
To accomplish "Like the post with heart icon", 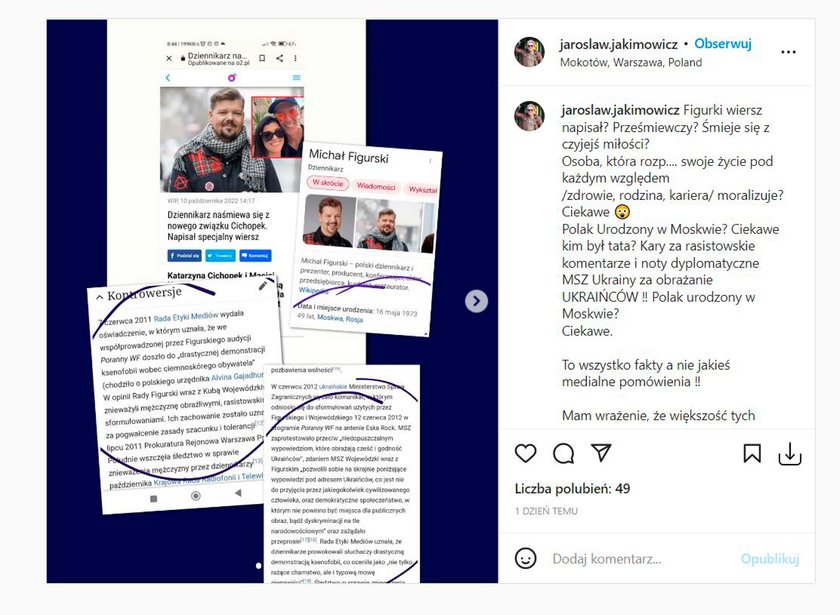I will click(x=525, y=453).
